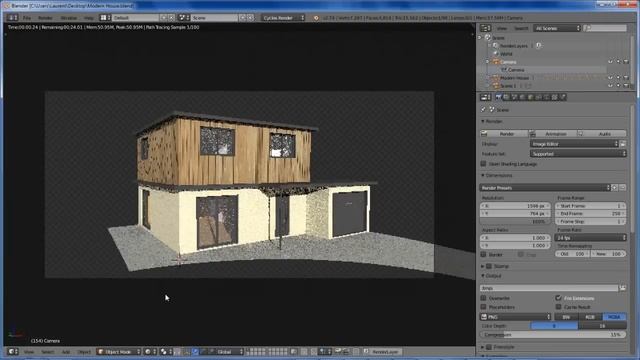Select the Object properties tab icon
Image resolution: width=640 pixels, height=360 pixels.
point(531,97)
